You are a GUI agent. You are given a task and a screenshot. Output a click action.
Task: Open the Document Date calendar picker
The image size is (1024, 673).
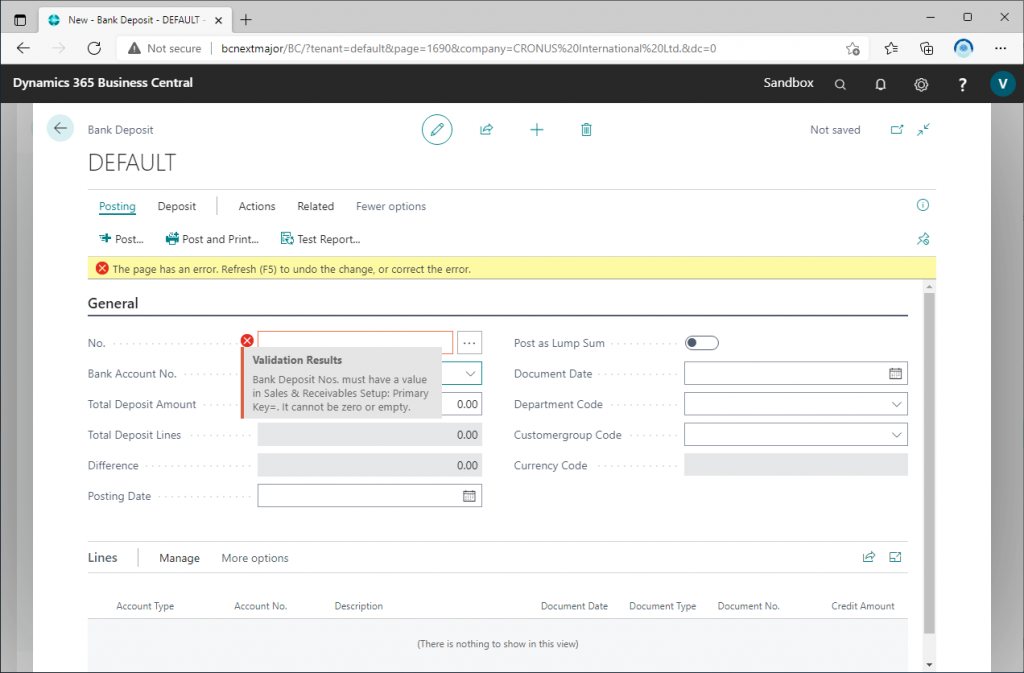click(895, 373)
